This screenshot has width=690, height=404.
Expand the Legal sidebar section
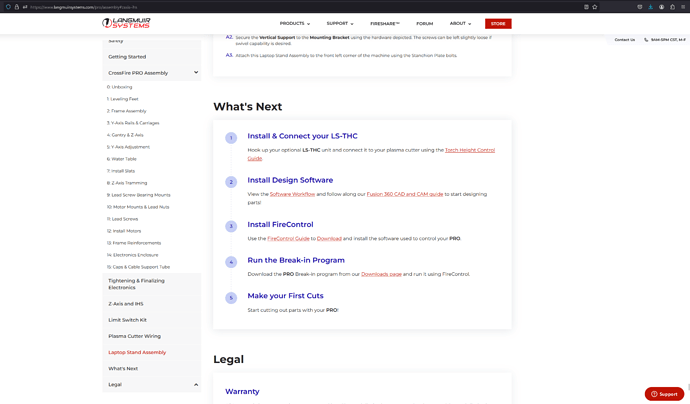point(196,385)
